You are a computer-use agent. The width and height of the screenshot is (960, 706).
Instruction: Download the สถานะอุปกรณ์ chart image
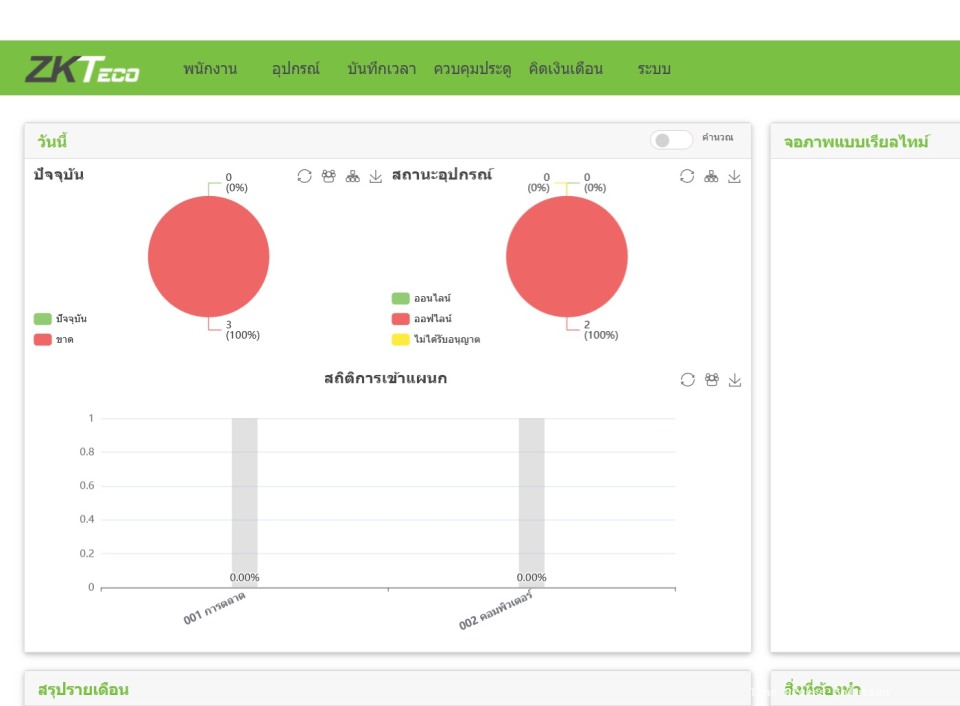point(734,176)
